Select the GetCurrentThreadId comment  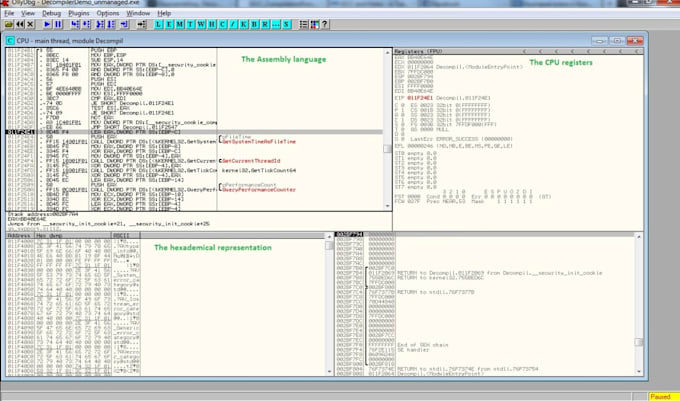[x=251, y=161]
